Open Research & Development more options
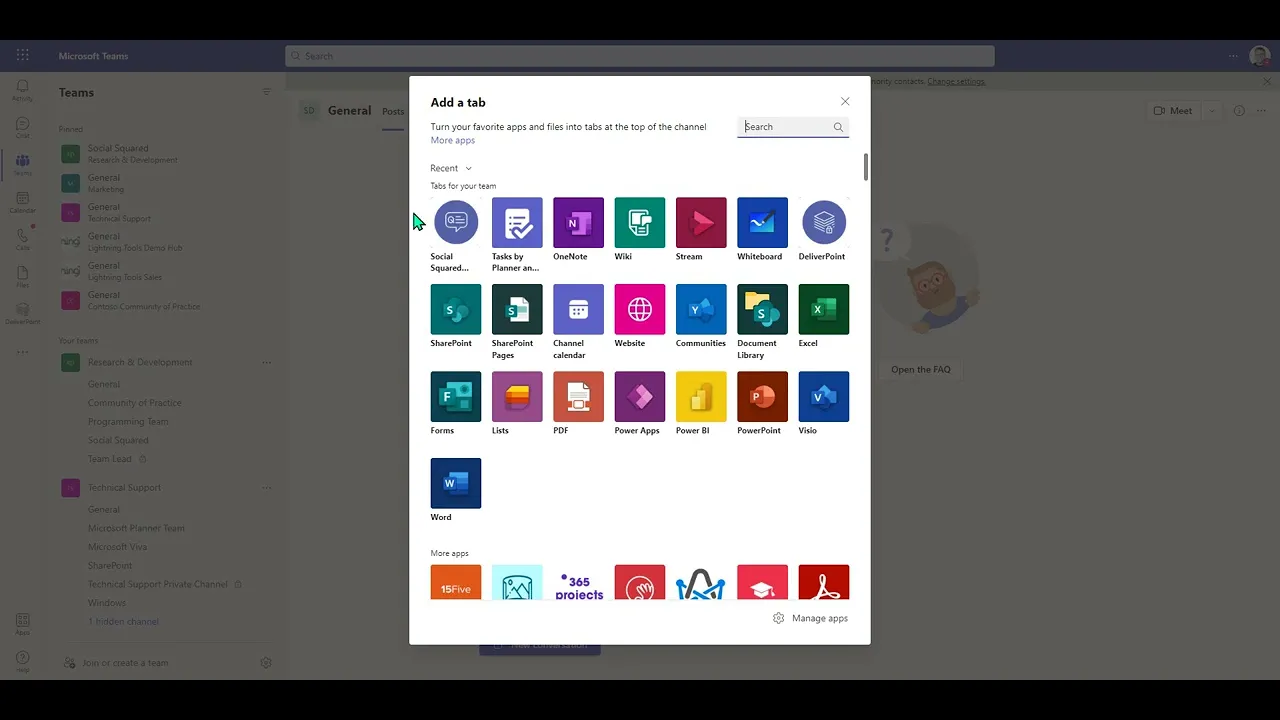The width and height of the screenshot is (1280, 720). 266,362
